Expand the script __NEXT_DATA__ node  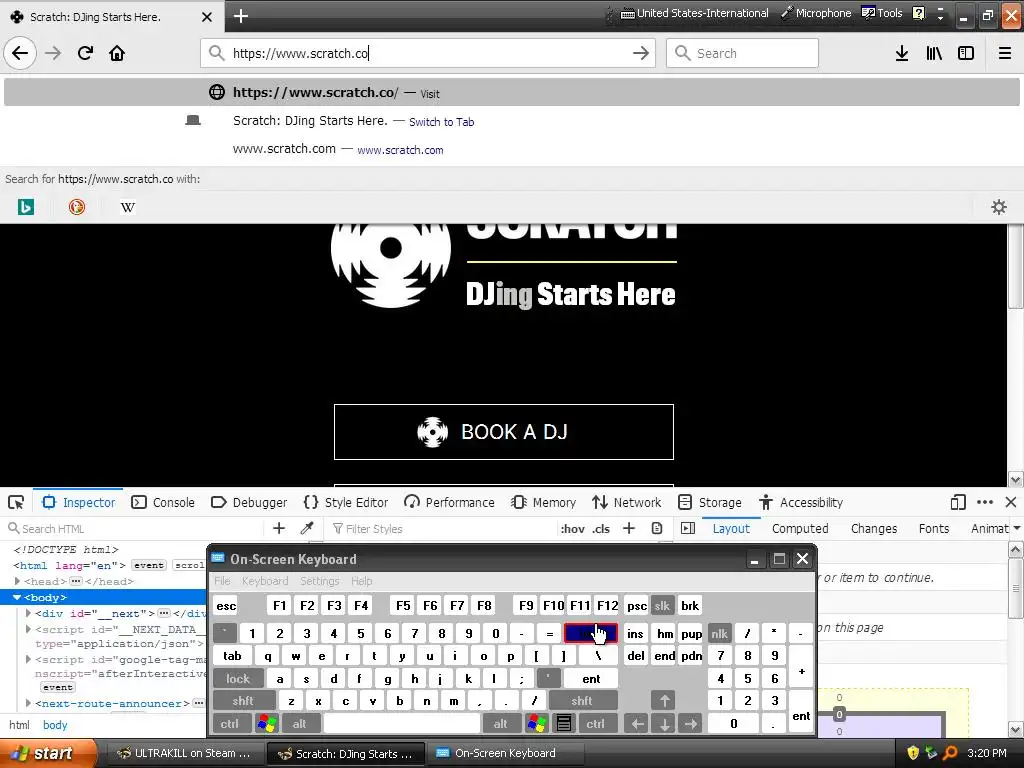(x=28, y=629)
